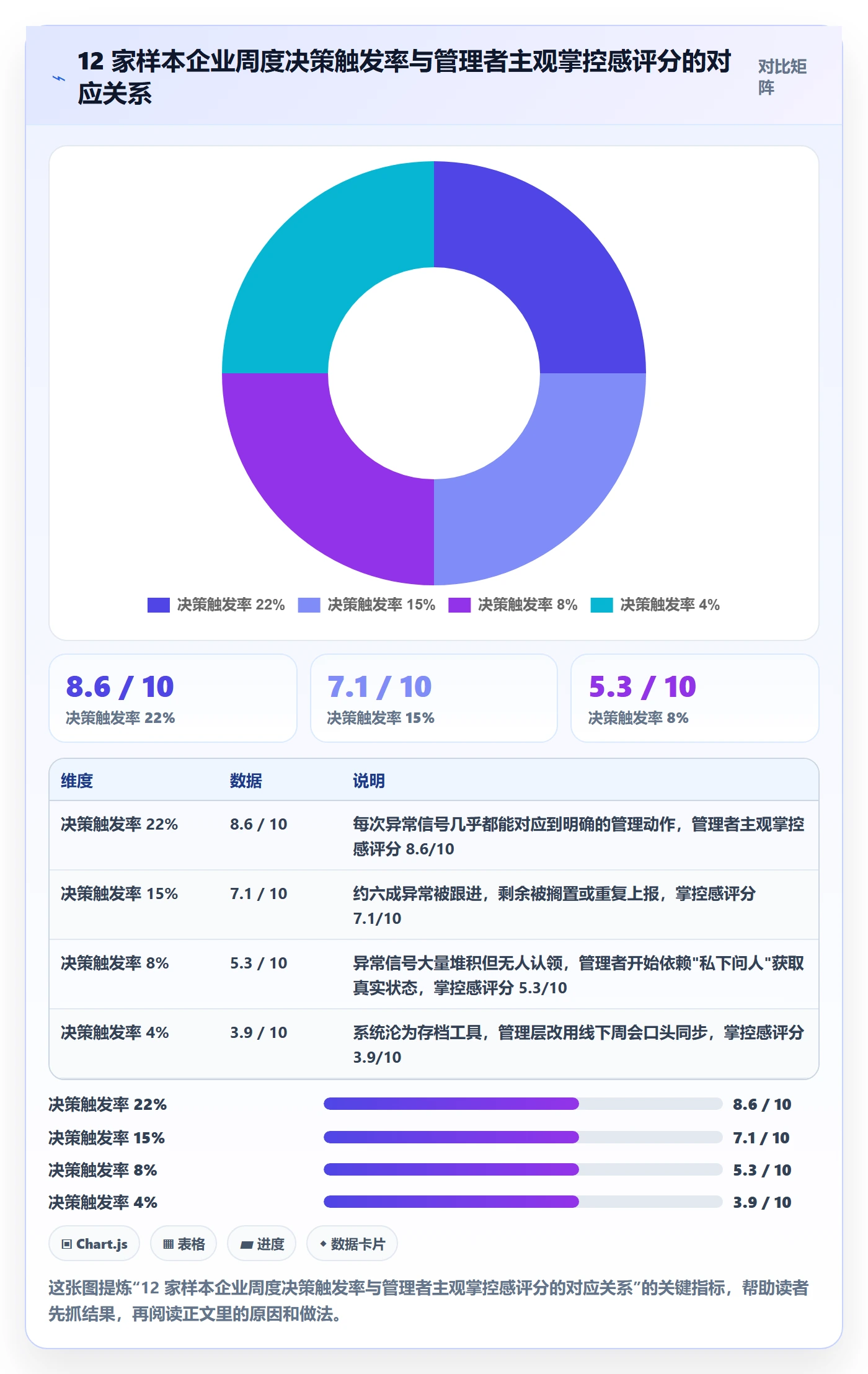Click the chart title starting 12 家样本企业

[x=404, y=78]
